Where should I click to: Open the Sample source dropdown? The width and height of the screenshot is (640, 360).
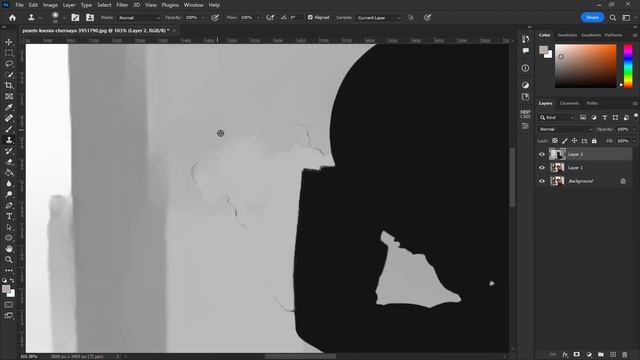click(x=378, y=18)
